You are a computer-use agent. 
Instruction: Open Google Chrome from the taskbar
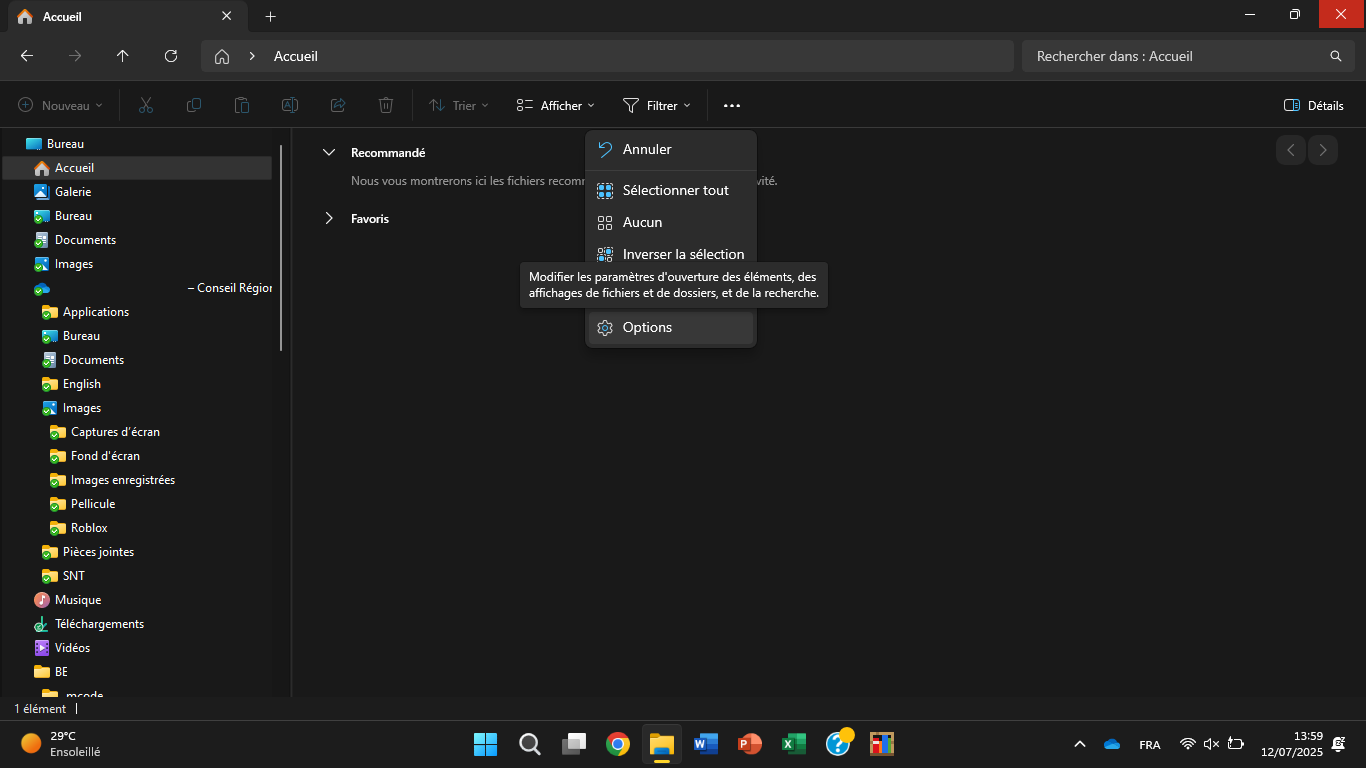tap(617, 744)
